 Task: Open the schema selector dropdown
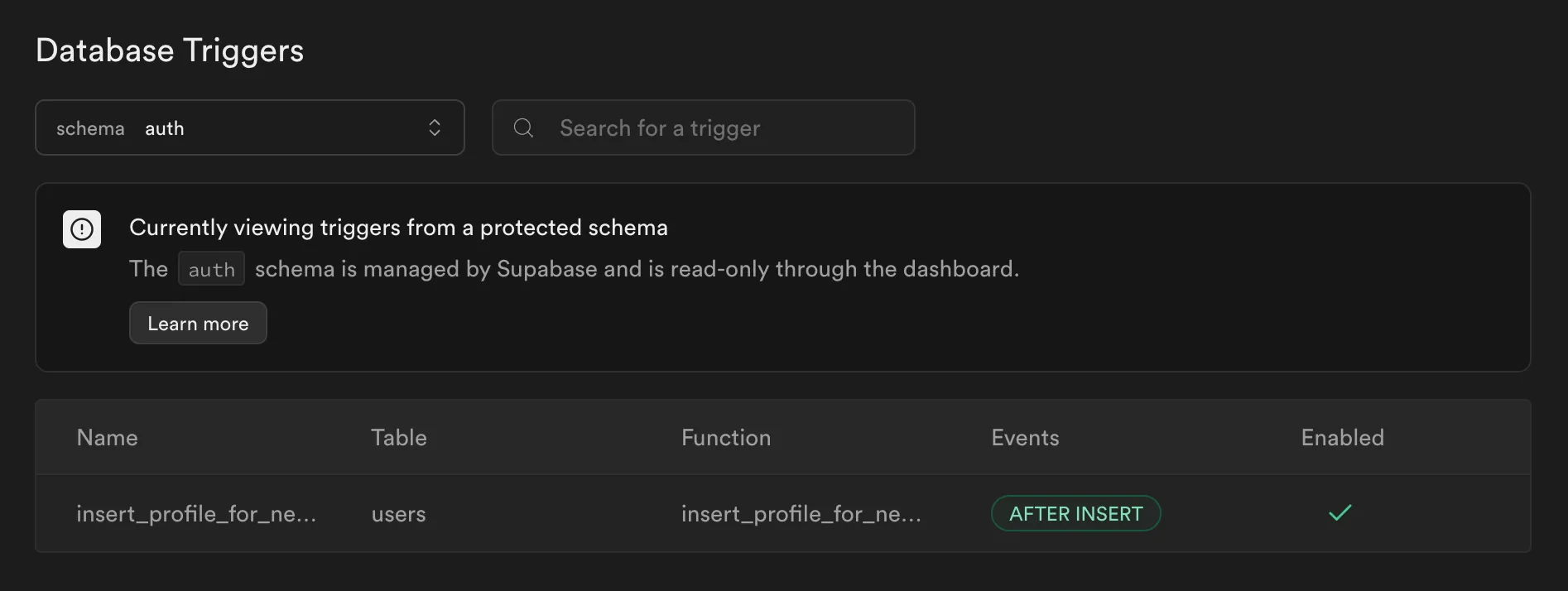[x=250, y=127]
